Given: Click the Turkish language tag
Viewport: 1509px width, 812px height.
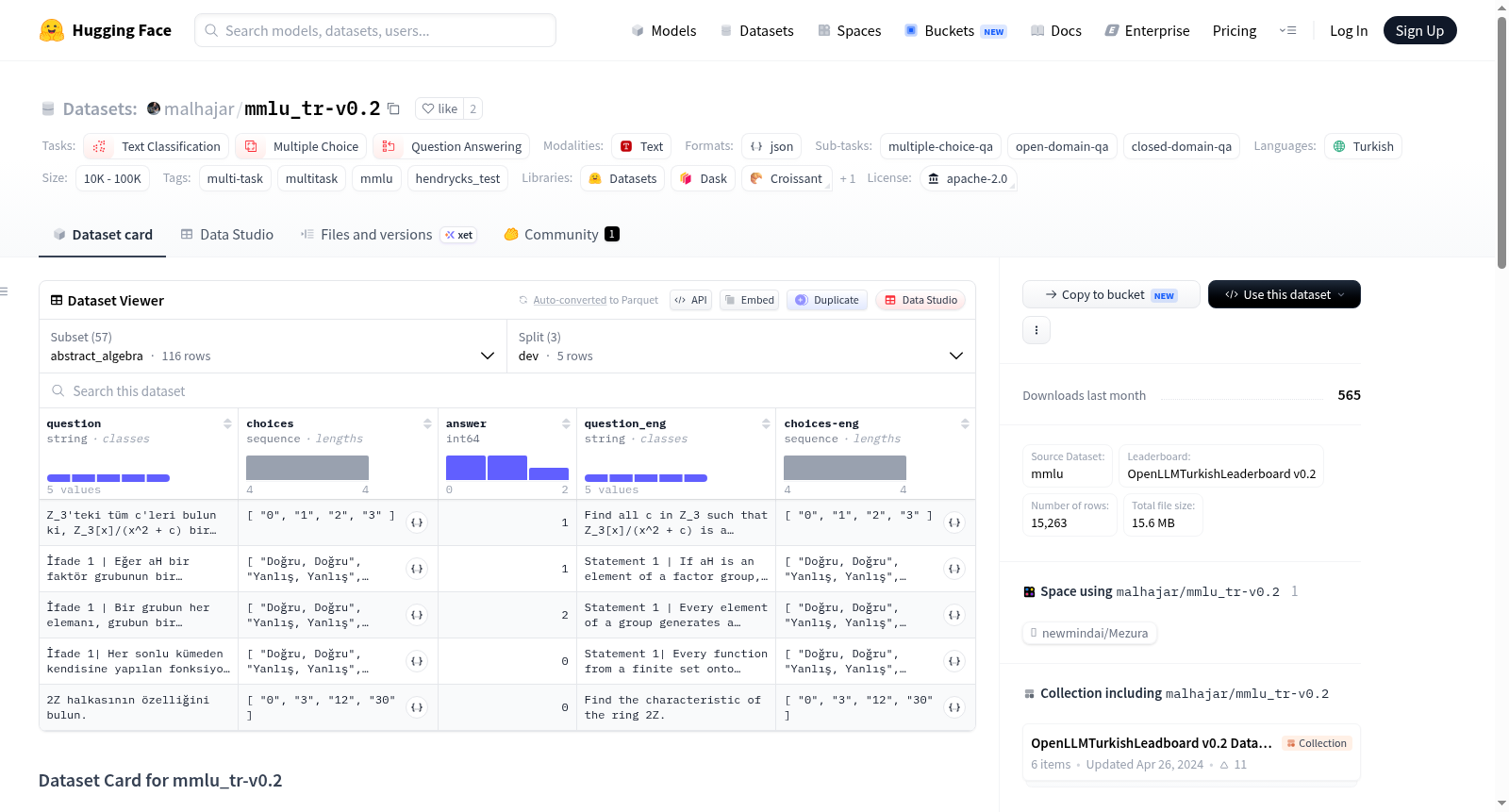Looking at the screenshot, I should 1363,146.
